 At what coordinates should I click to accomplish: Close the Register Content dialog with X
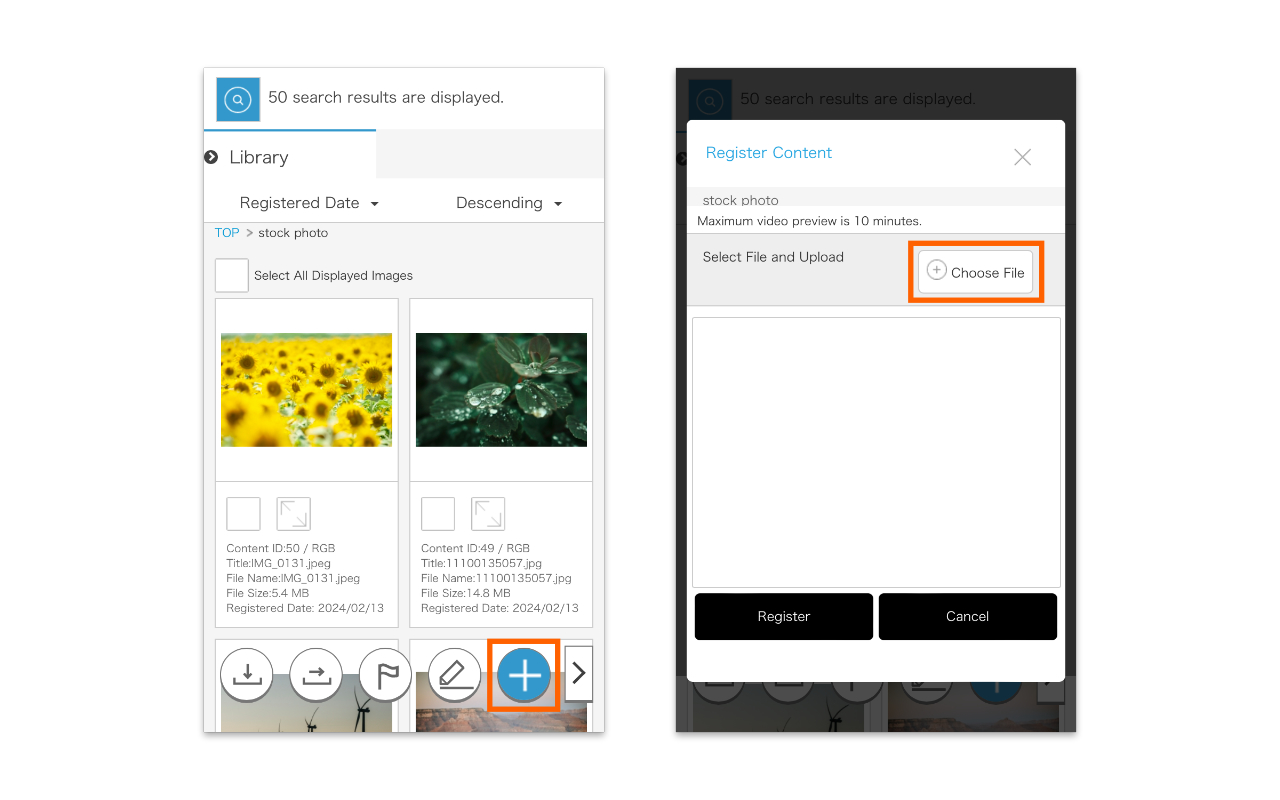(x=1022, y=157)
